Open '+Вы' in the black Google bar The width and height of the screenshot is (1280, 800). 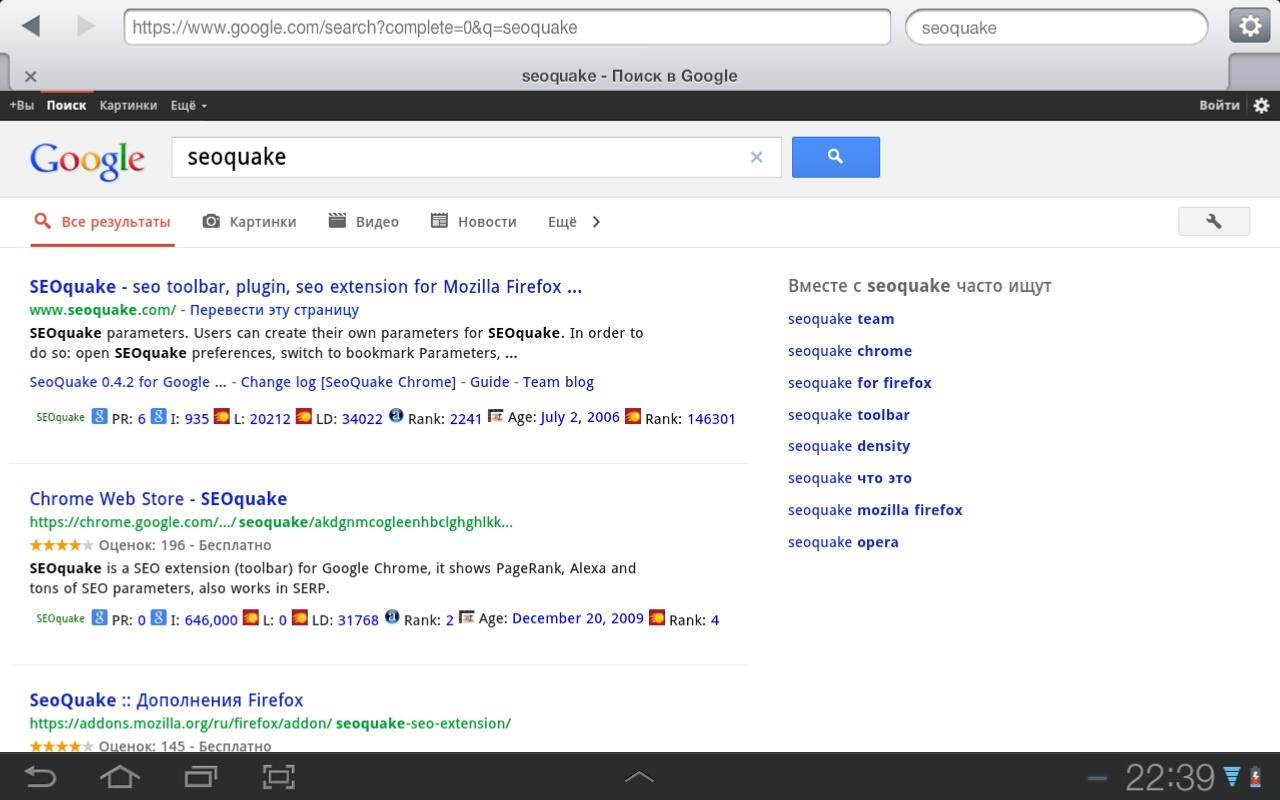(x=21, y=105)
